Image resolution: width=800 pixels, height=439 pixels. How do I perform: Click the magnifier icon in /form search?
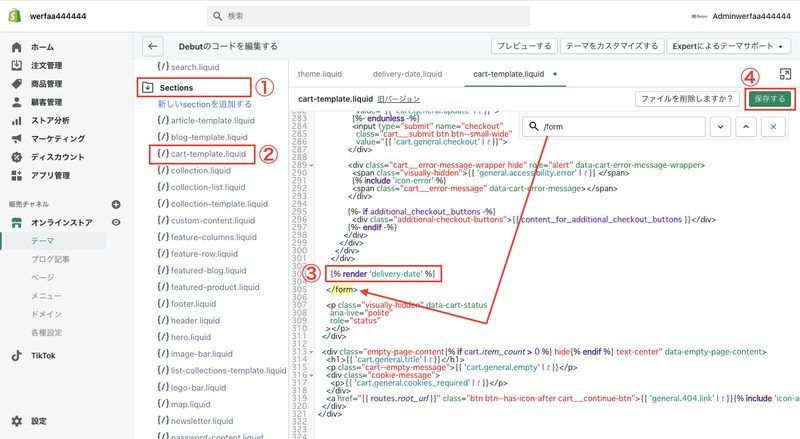(x=534, y=126)
